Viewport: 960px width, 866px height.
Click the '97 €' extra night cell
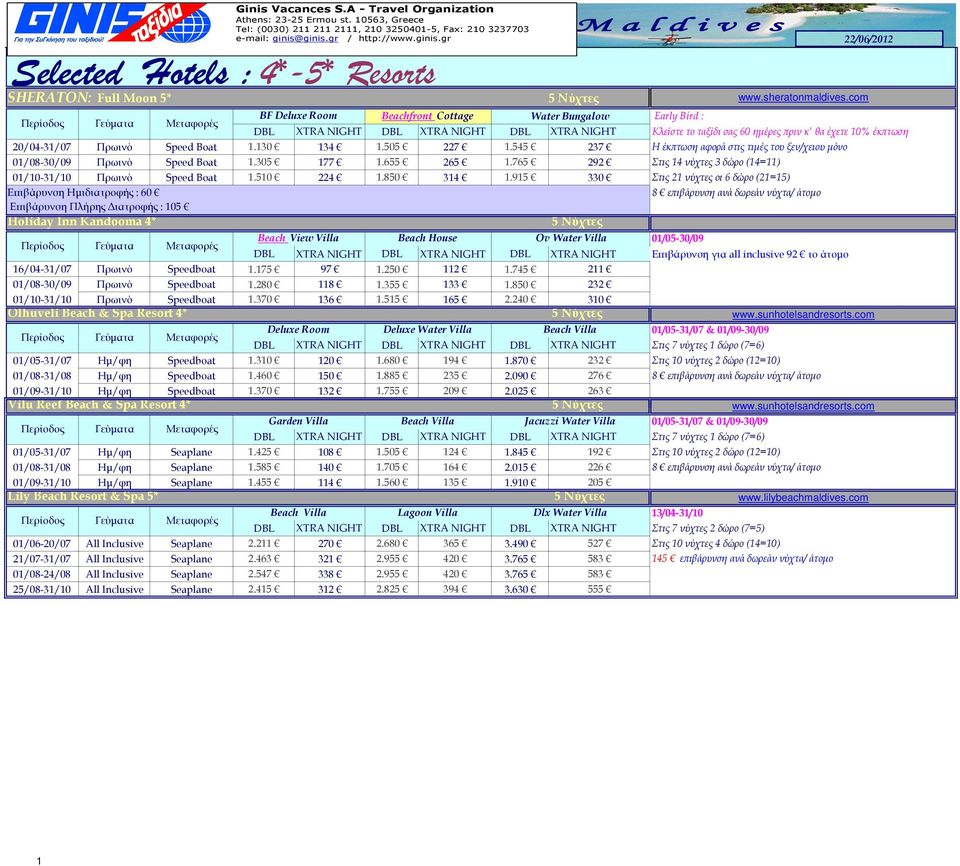pyautogui.click(x=330, y=269)
